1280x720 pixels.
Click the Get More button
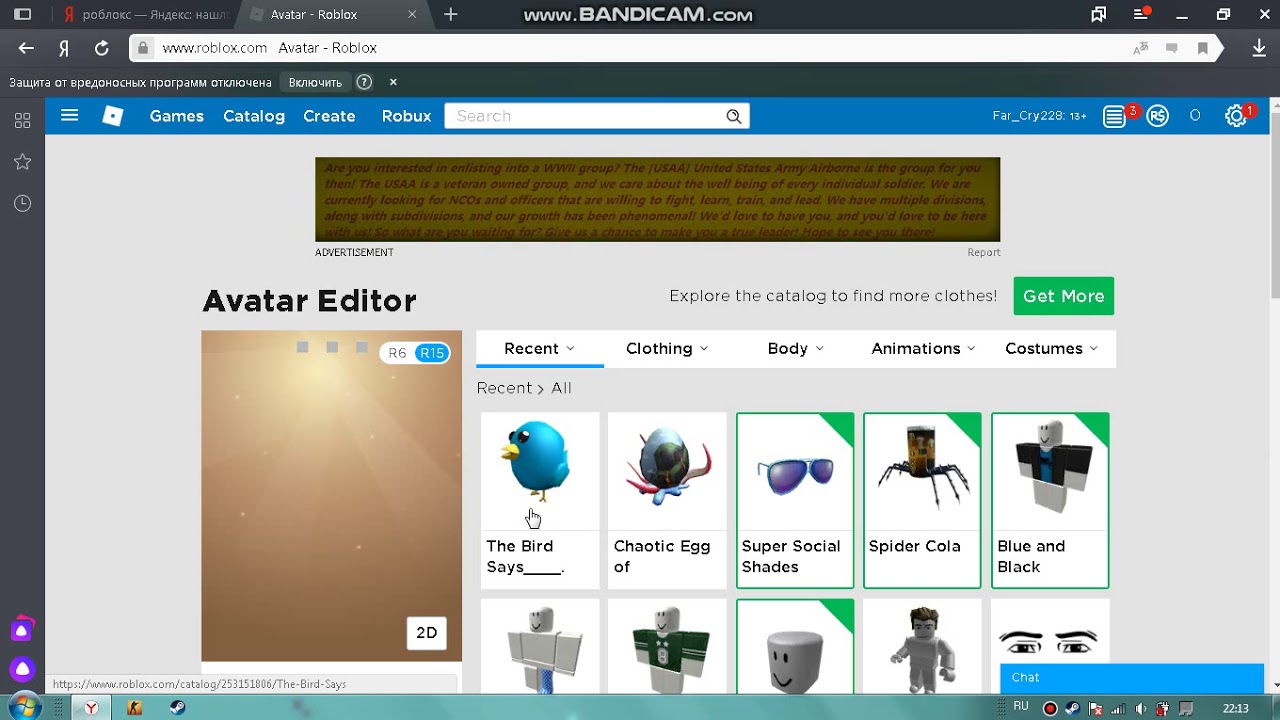point(1064,296)
